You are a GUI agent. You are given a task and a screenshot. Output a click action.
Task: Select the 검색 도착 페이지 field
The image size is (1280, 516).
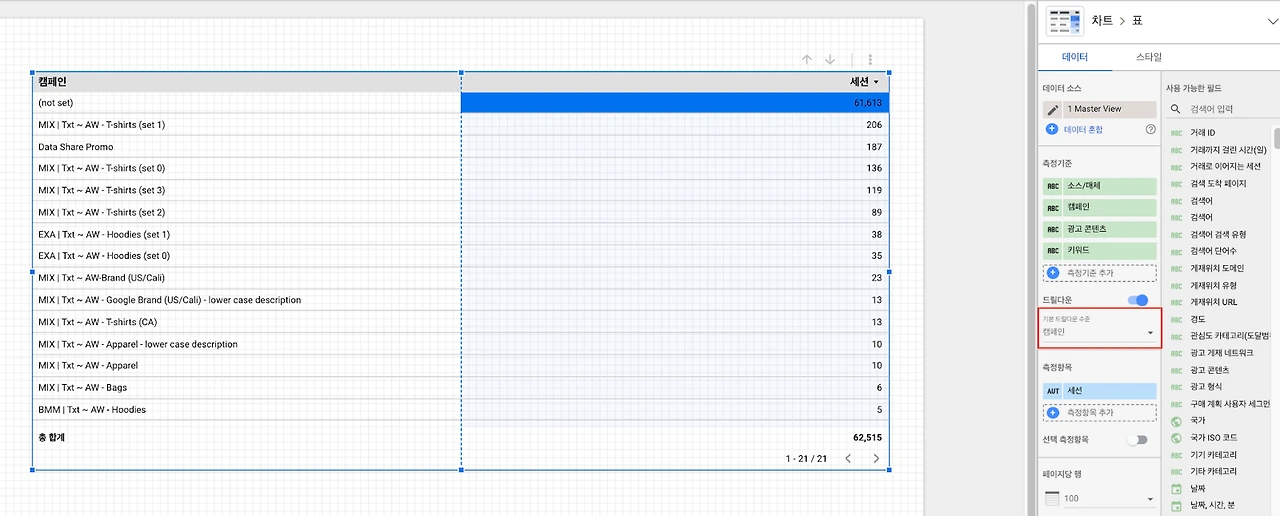pos(1220,184)
